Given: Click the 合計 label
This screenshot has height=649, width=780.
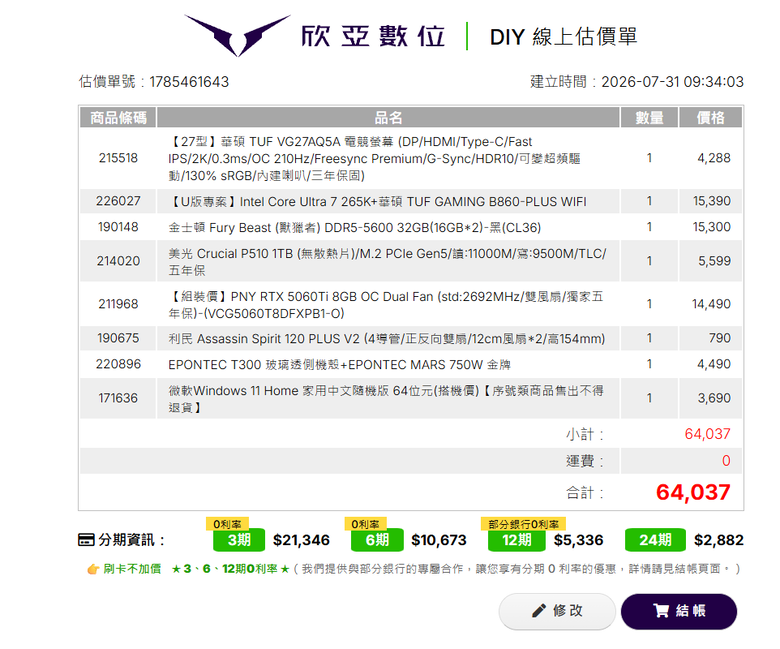Looking at the screenshot, I should click(585, 493).
